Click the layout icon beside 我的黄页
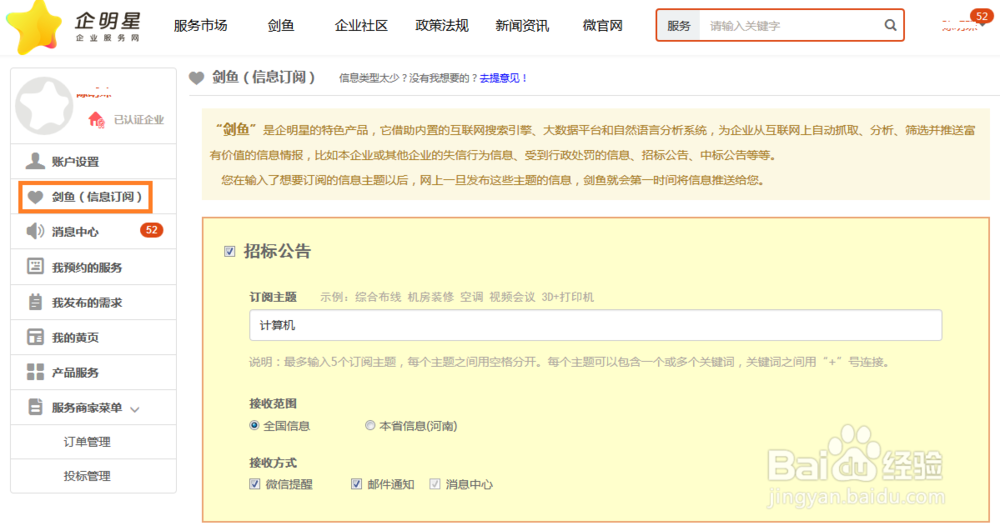This screenshot has height=531, width=1000. tap(35, 337)
